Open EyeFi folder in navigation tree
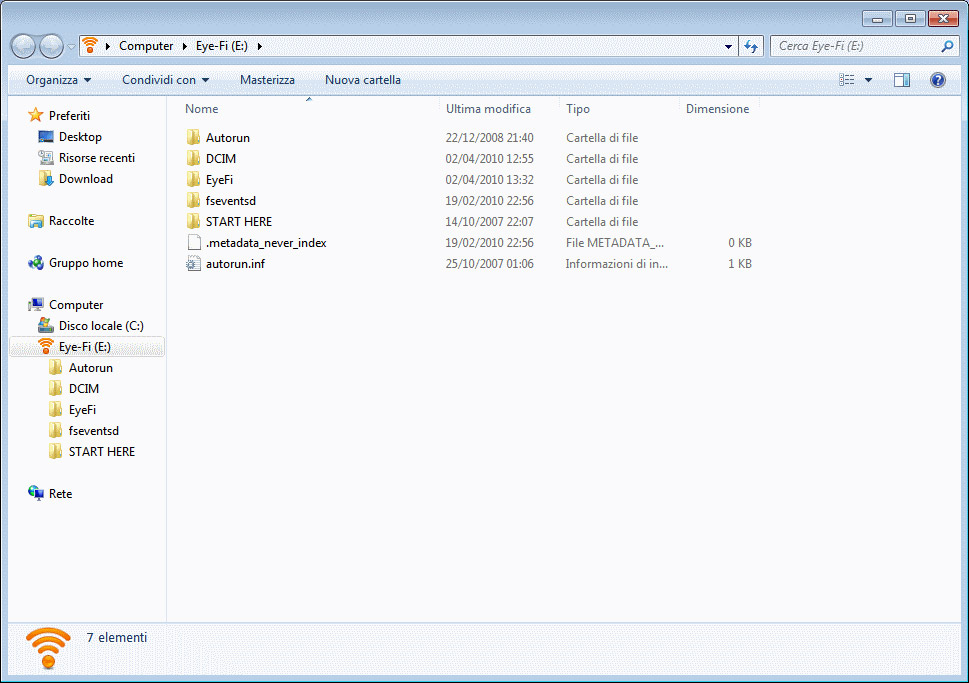Image resolution: width=969 pixels, height=683 pixels. pyautogui.click(x=82, y=410)
